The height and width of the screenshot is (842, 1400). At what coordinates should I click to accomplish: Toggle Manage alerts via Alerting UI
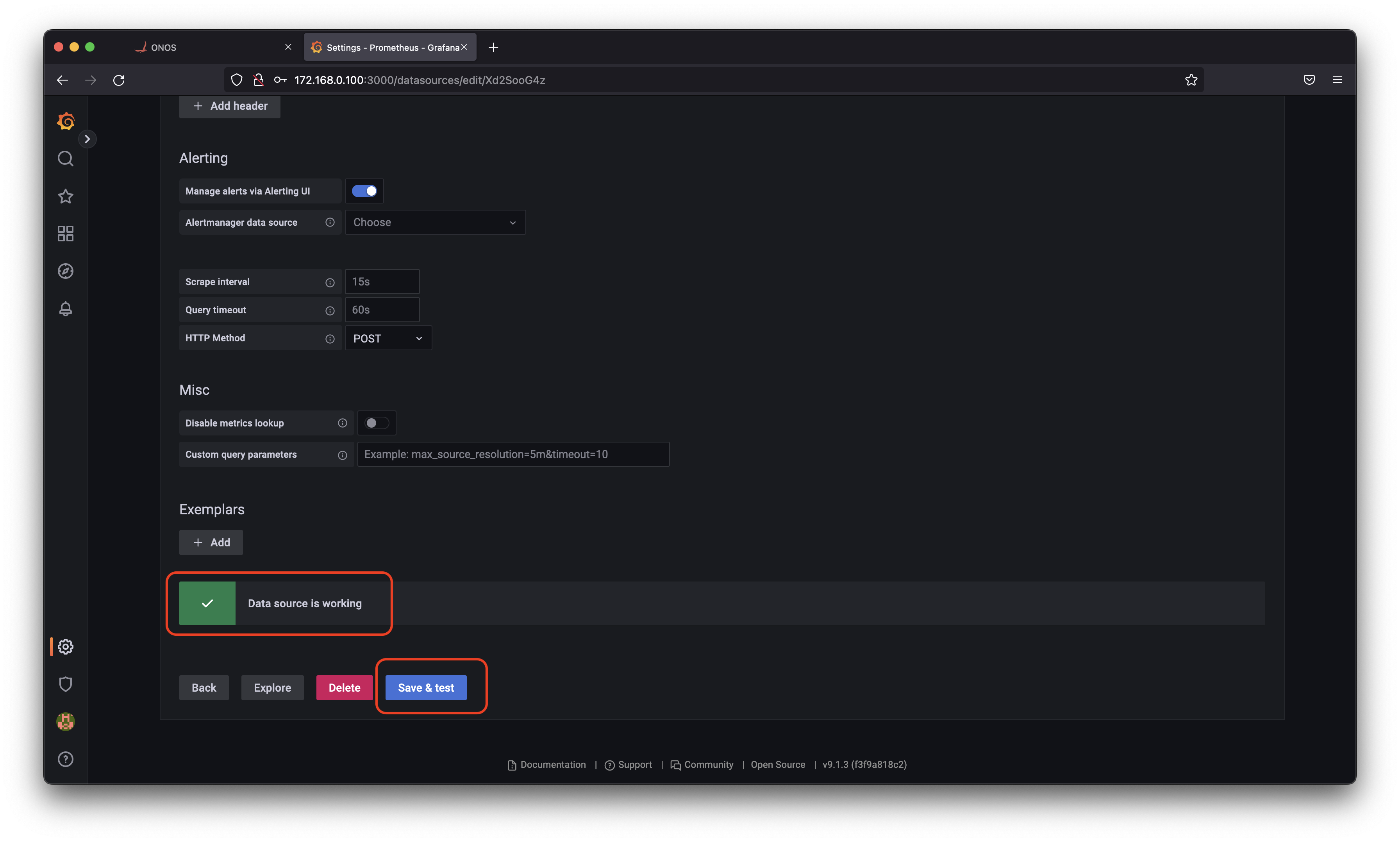(x=364, y=191)
